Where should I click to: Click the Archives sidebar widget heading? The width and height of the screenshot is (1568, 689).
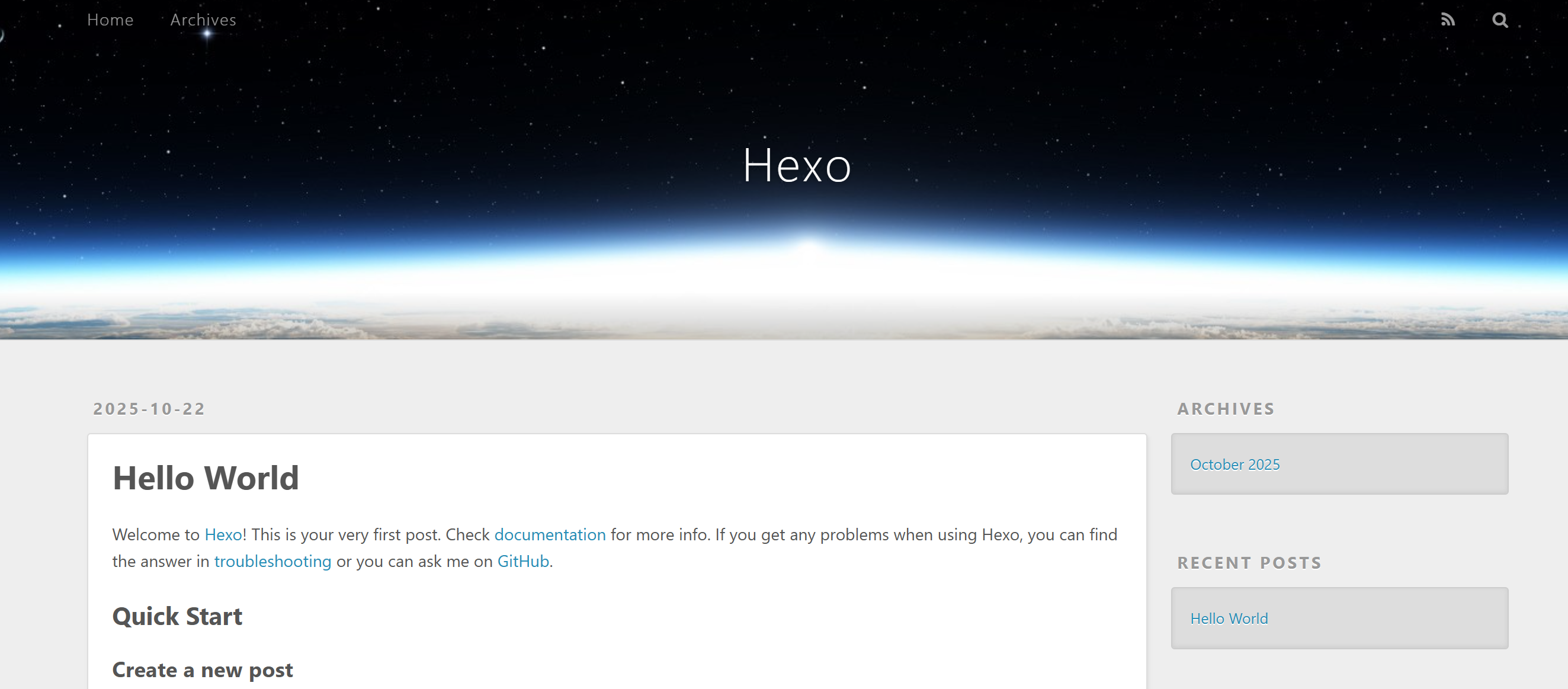point(1225,409)
